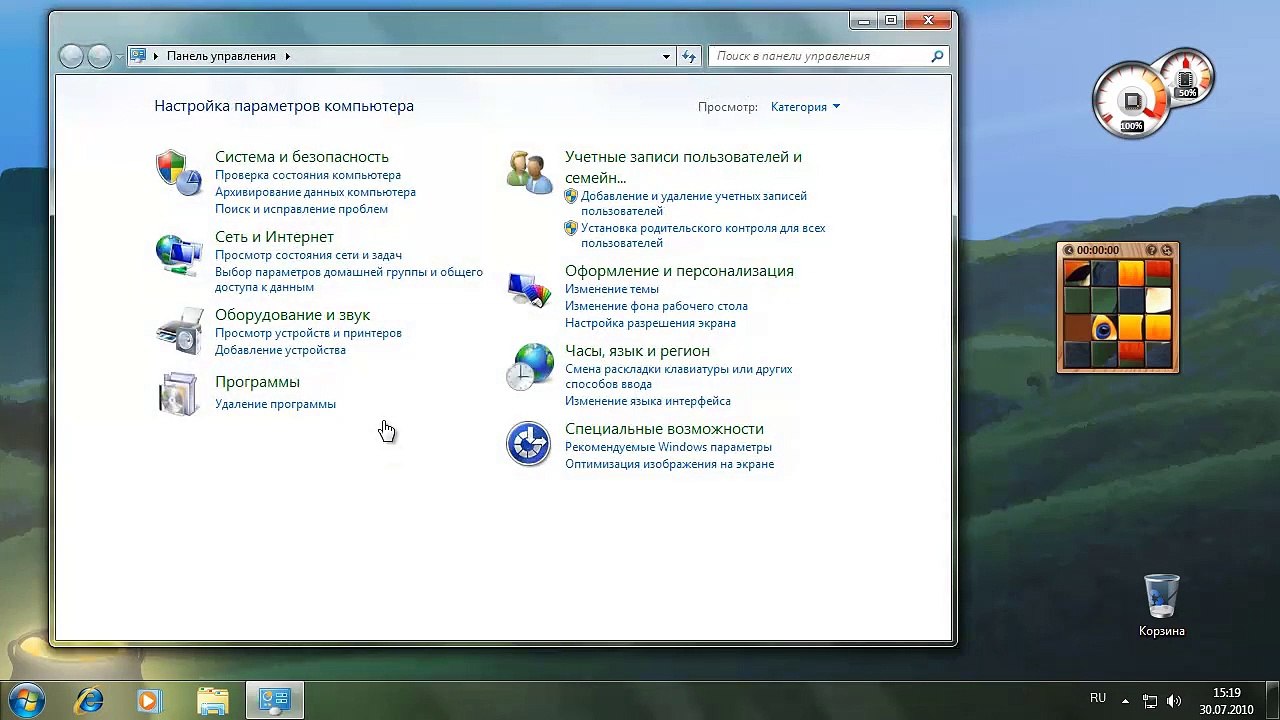1280x720 pixels.
Task: Click the RU language indicator in the taskbar
Action: click(x=1098, y=698)
